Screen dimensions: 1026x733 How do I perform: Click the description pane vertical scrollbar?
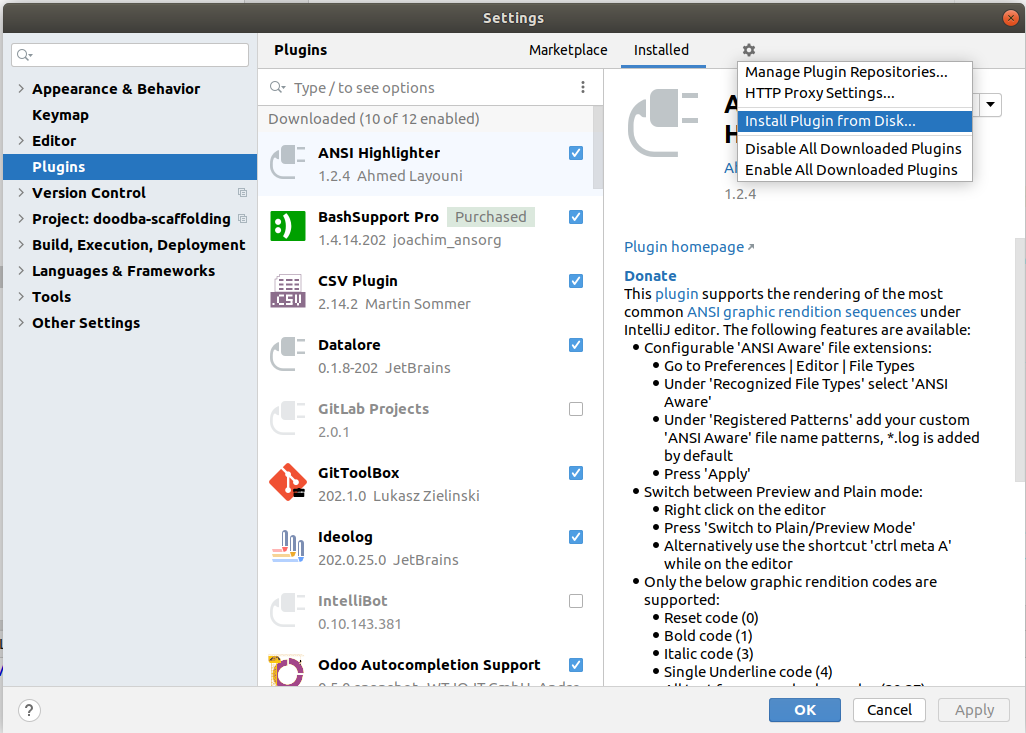tap(1019, 360)
